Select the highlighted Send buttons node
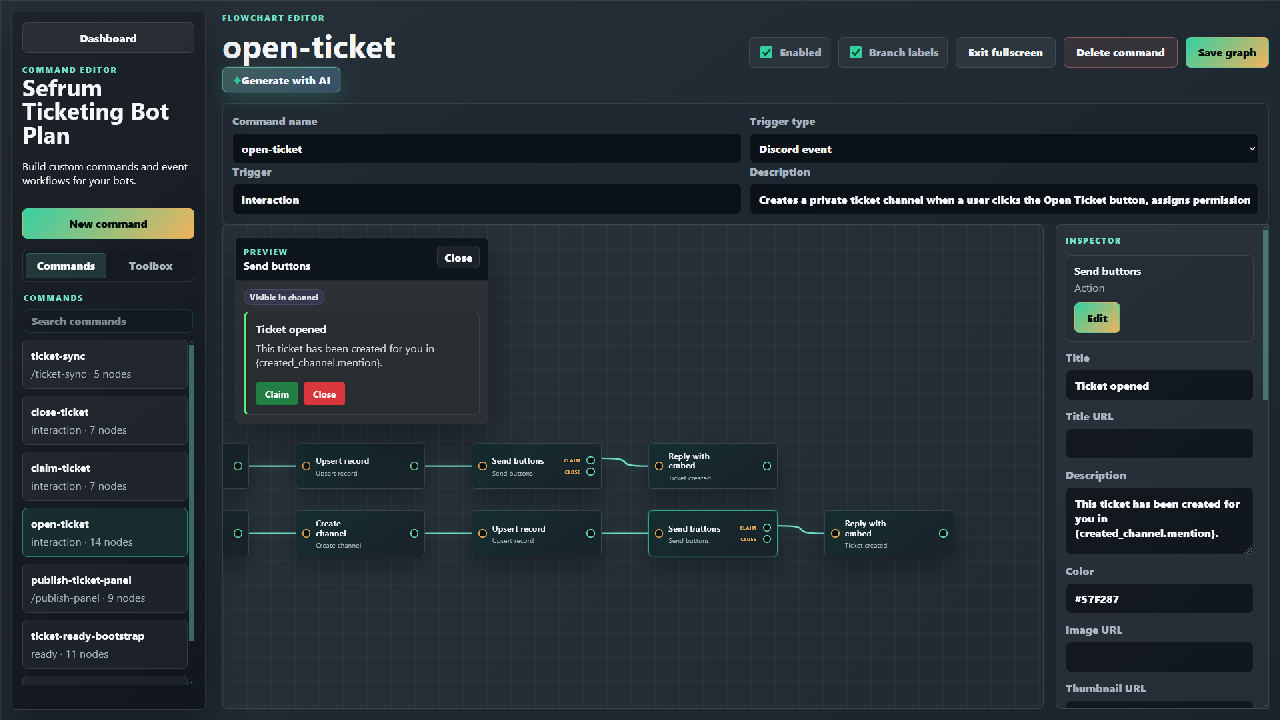Screen dimensions: 1280x720 (x=713, y=533)
